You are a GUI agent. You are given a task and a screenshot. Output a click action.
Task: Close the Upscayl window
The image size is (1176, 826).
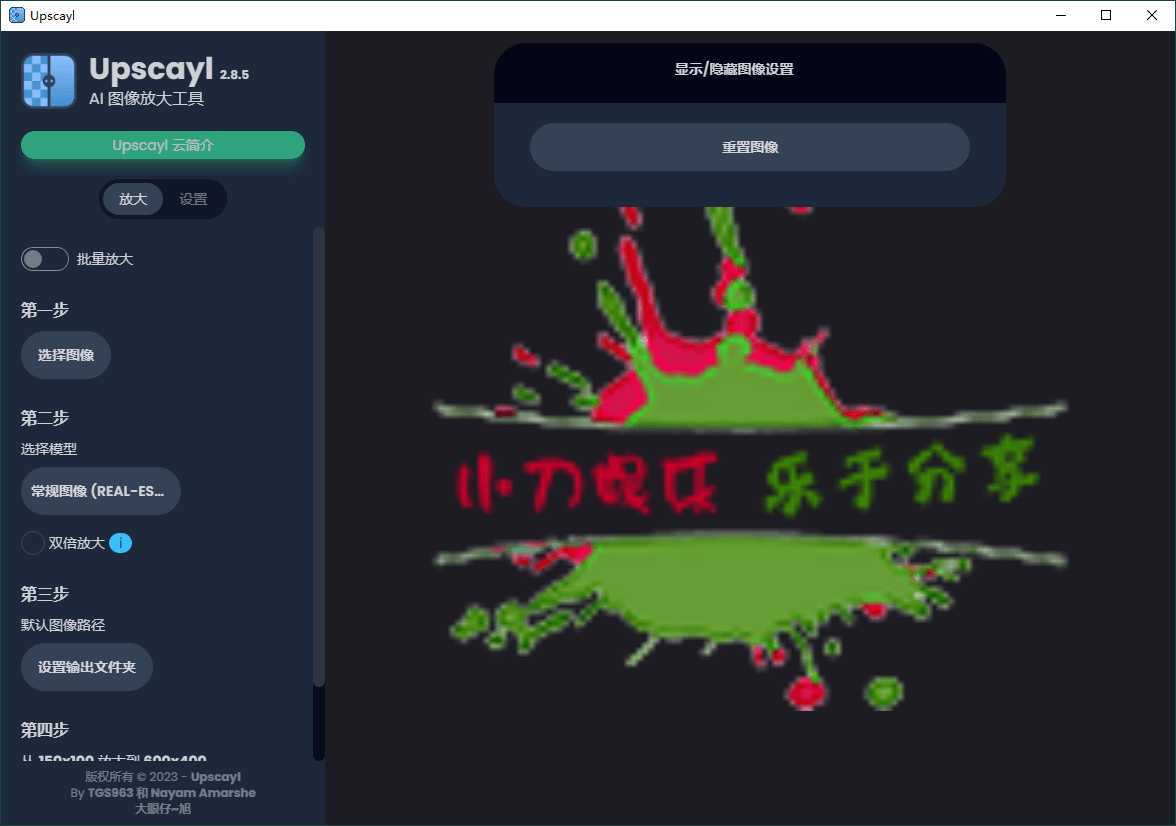point(1152,15)
